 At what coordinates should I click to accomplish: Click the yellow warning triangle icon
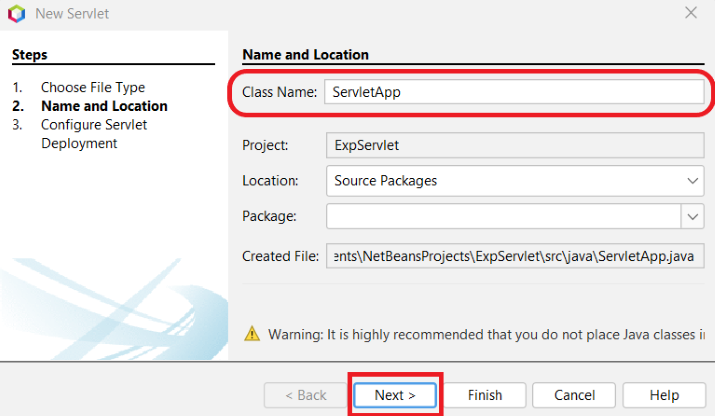click(252, 333)
